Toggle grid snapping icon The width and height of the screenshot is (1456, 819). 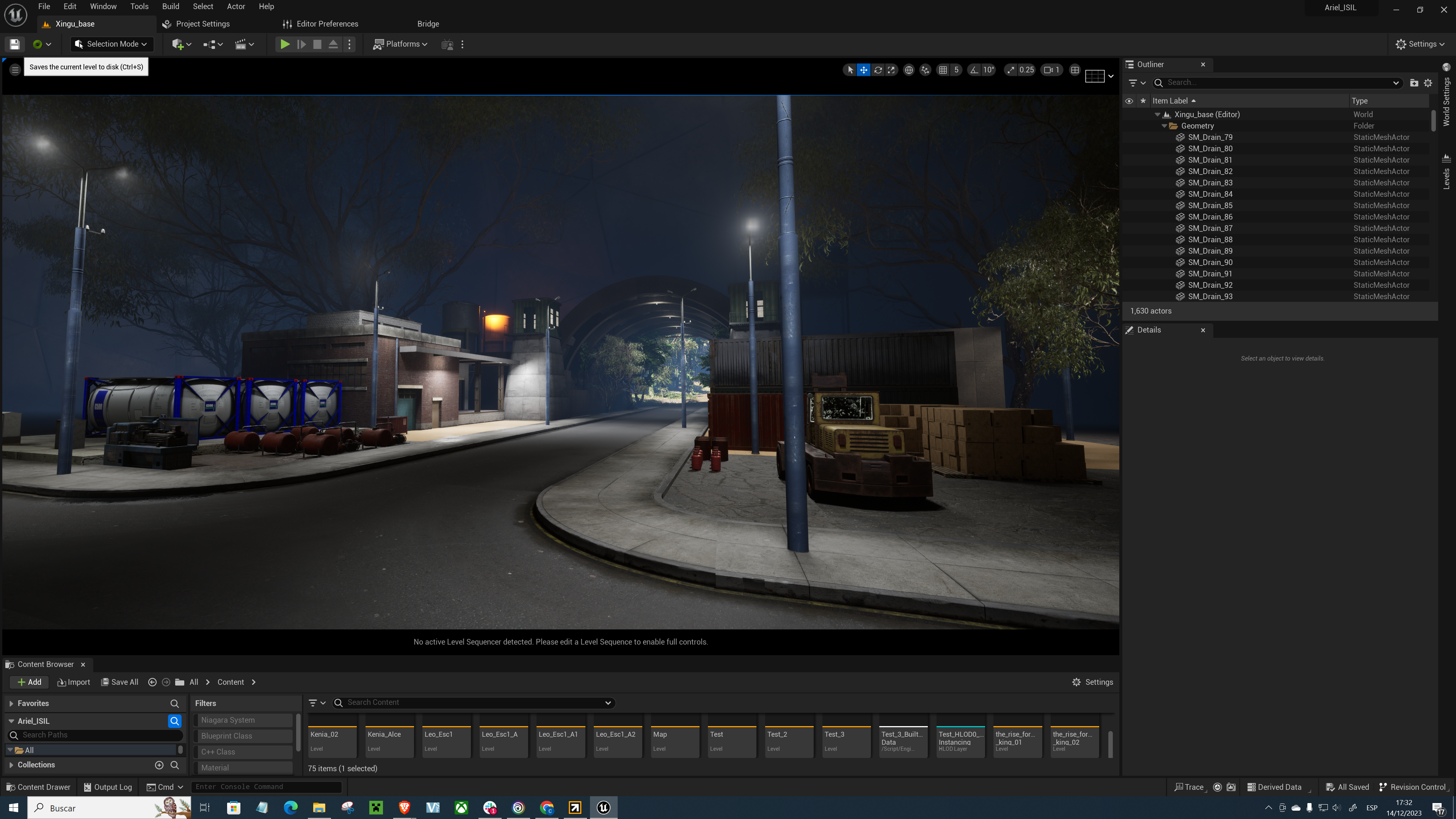(x=943, y=70)
